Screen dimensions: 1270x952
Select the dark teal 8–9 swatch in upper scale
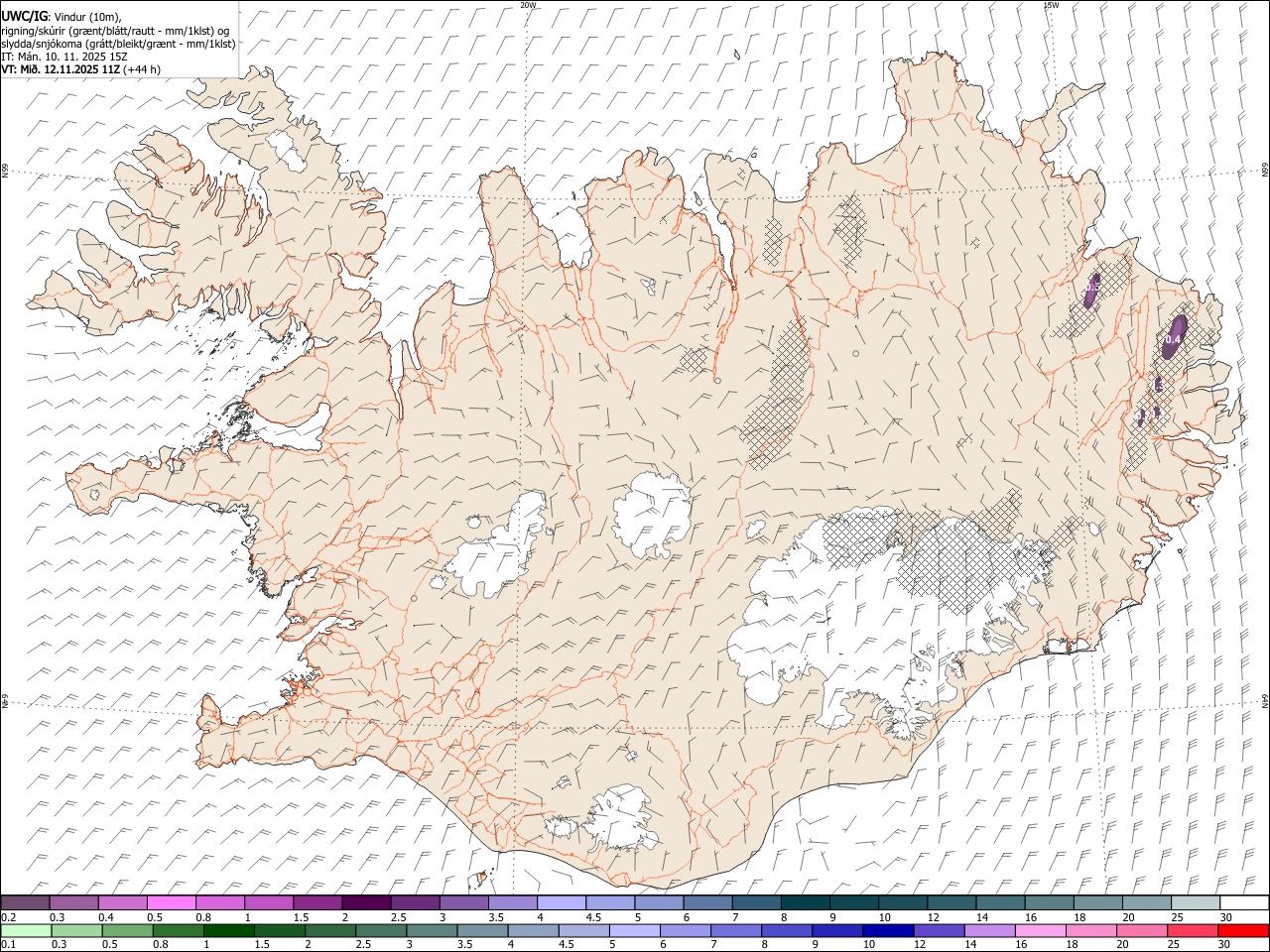coord(805,902)
